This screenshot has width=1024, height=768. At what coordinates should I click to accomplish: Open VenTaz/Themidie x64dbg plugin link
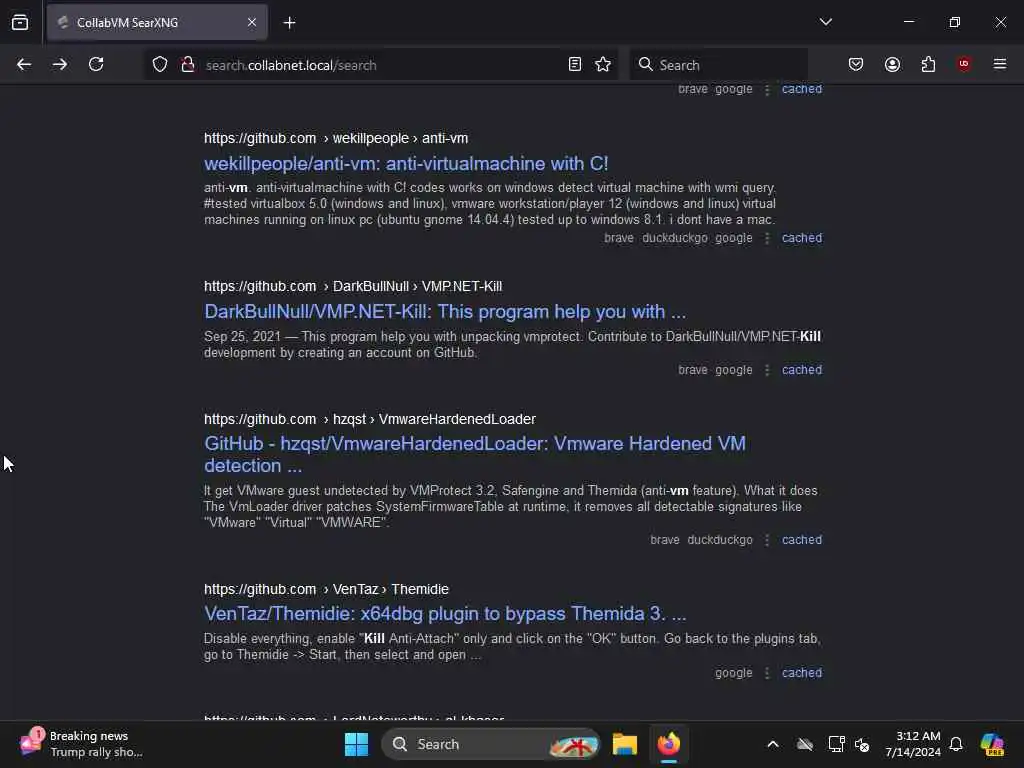[x=445, y=614]
